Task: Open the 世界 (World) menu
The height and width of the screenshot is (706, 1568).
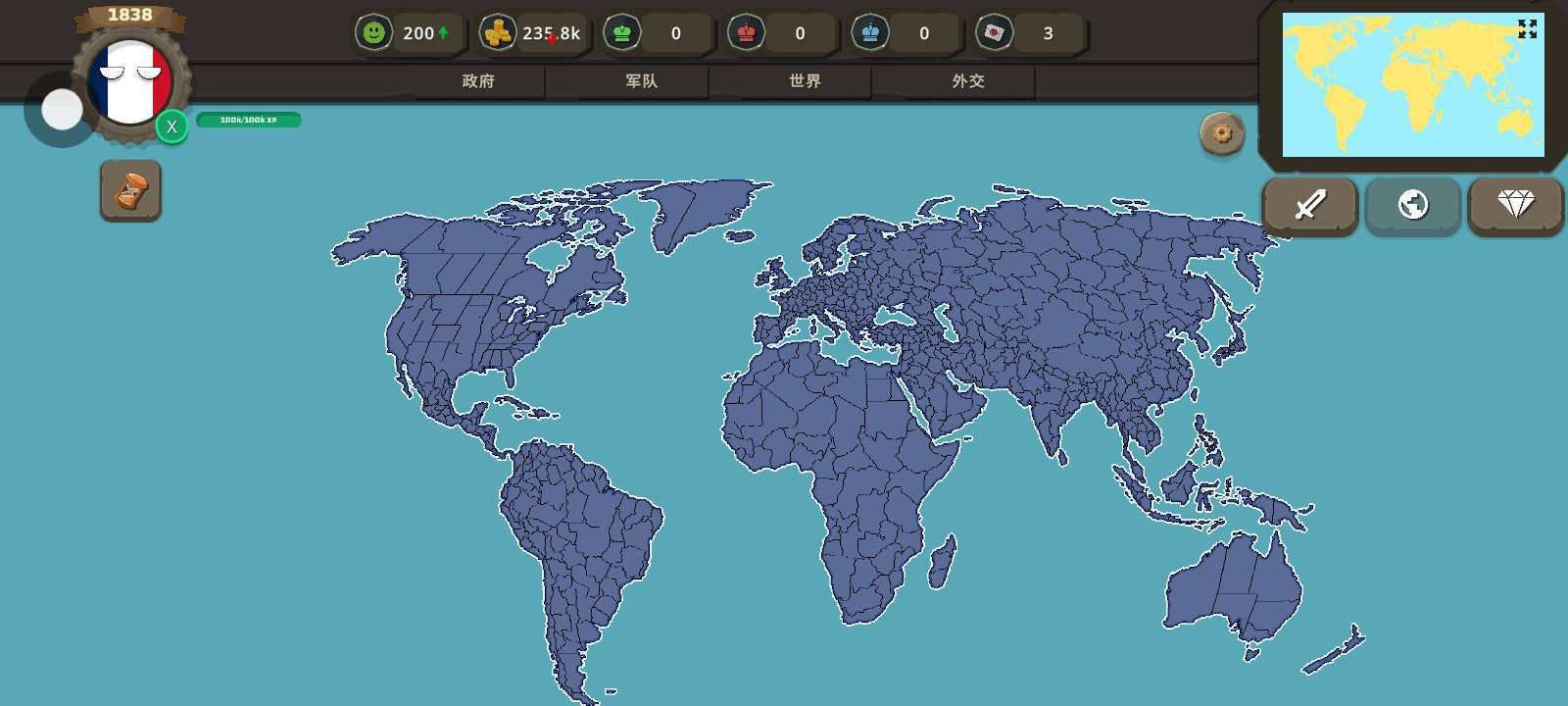Action: [x=805, y=81]
